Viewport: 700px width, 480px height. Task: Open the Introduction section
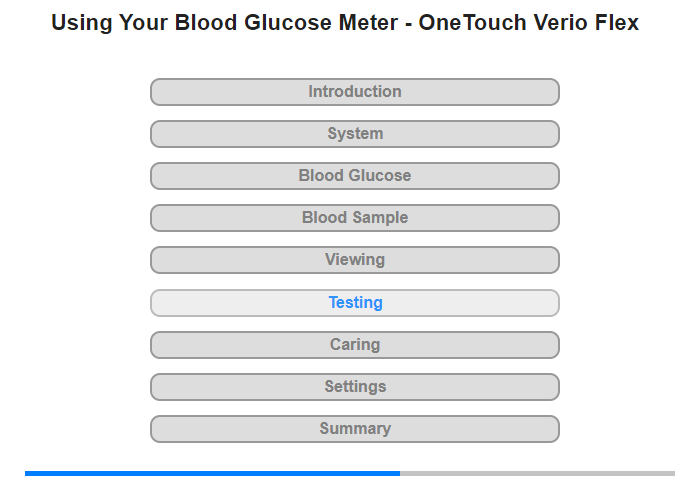(x=354, y=92)
